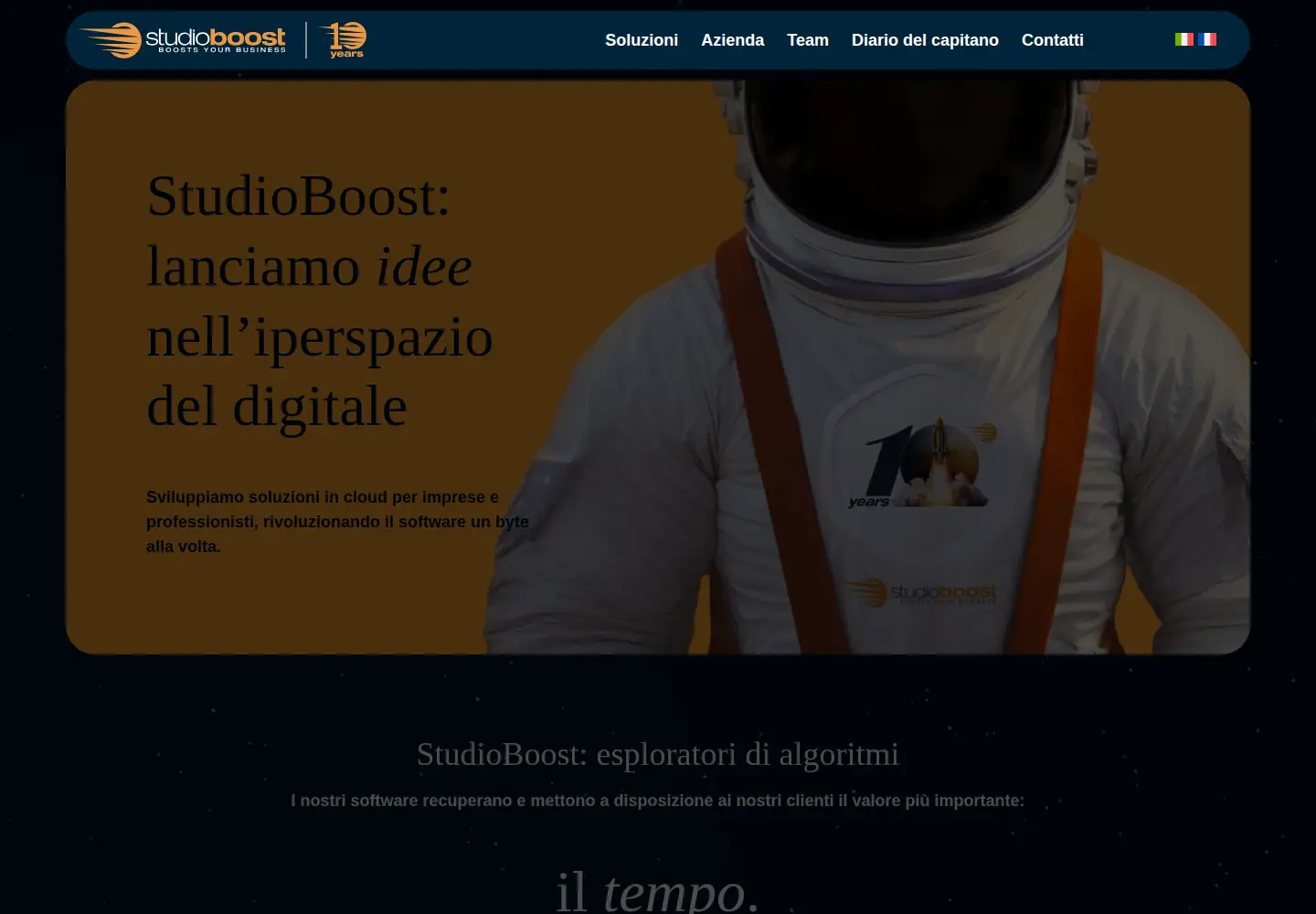Image resolution: width=1316 pixels, height=914 pixels.
Task: Click the 10 years patch on the astronaut suit
Action: coord(921,464)
